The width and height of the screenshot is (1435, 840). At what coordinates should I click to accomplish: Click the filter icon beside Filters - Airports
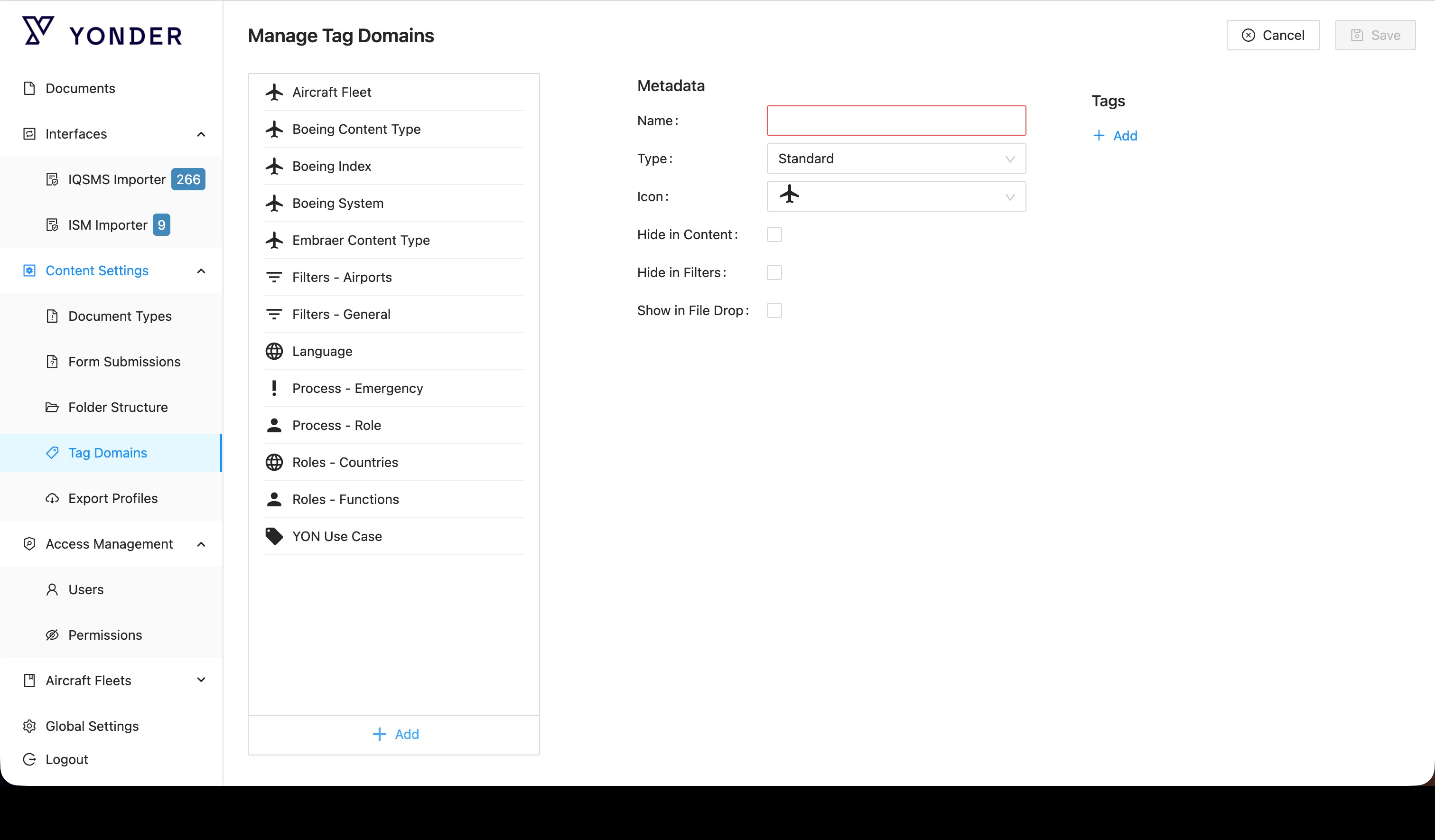[274, 277]
